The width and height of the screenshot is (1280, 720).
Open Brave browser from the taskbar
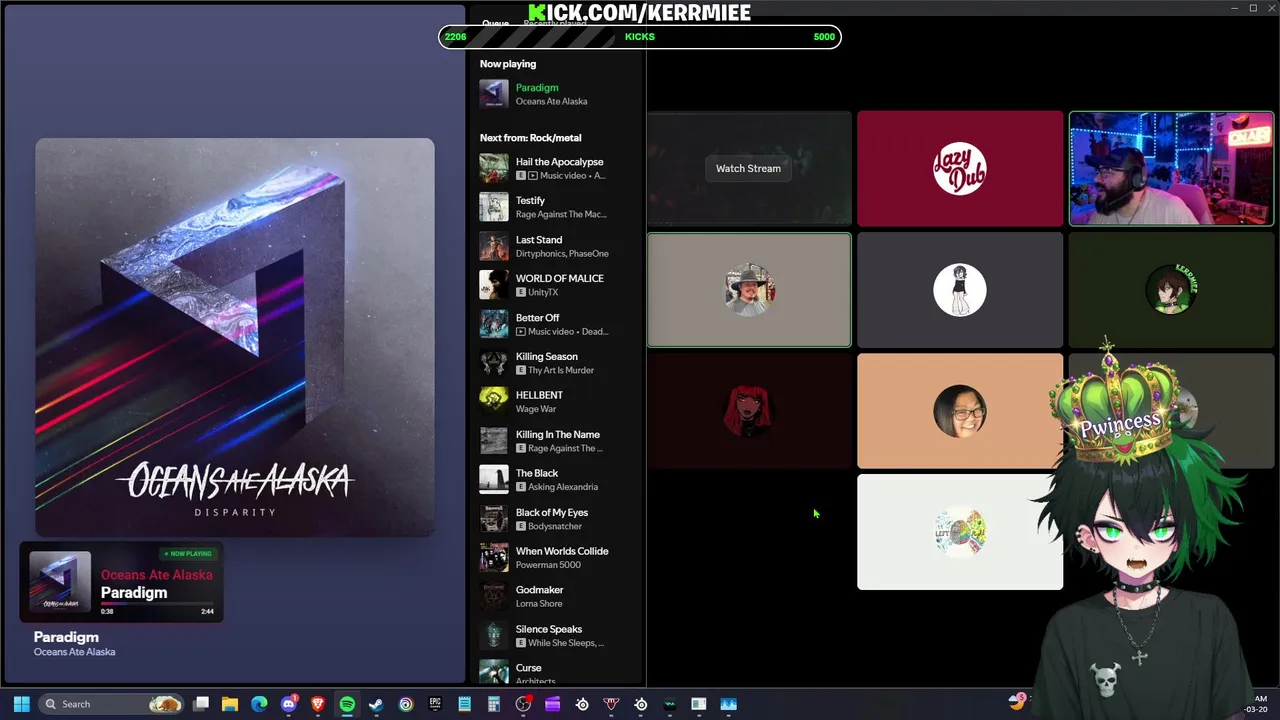[x=318, y=704]
